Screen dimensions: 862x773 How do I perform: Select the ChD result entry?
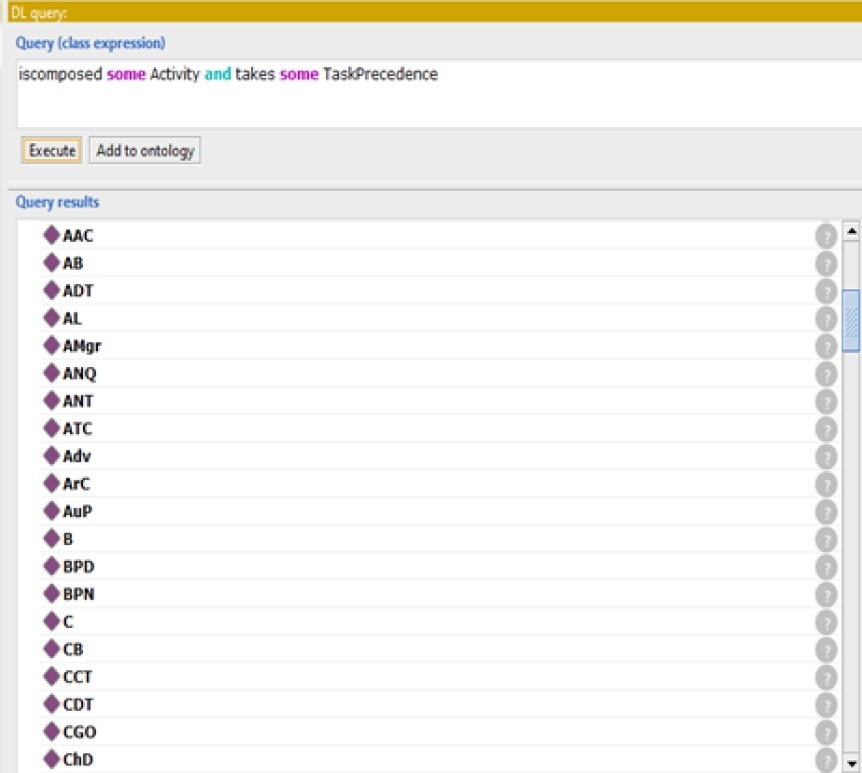pyautogui.click(x=78, y=759)
